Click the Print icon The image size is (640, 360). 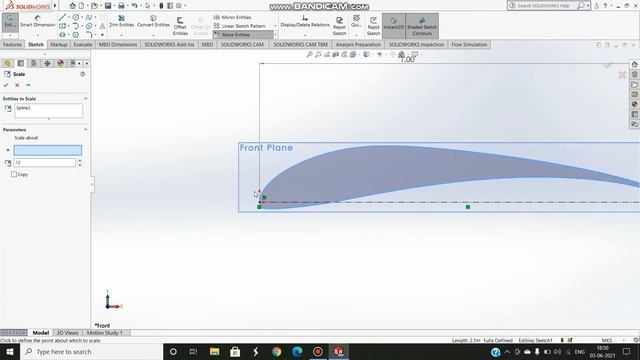click(x=121, y=6)
